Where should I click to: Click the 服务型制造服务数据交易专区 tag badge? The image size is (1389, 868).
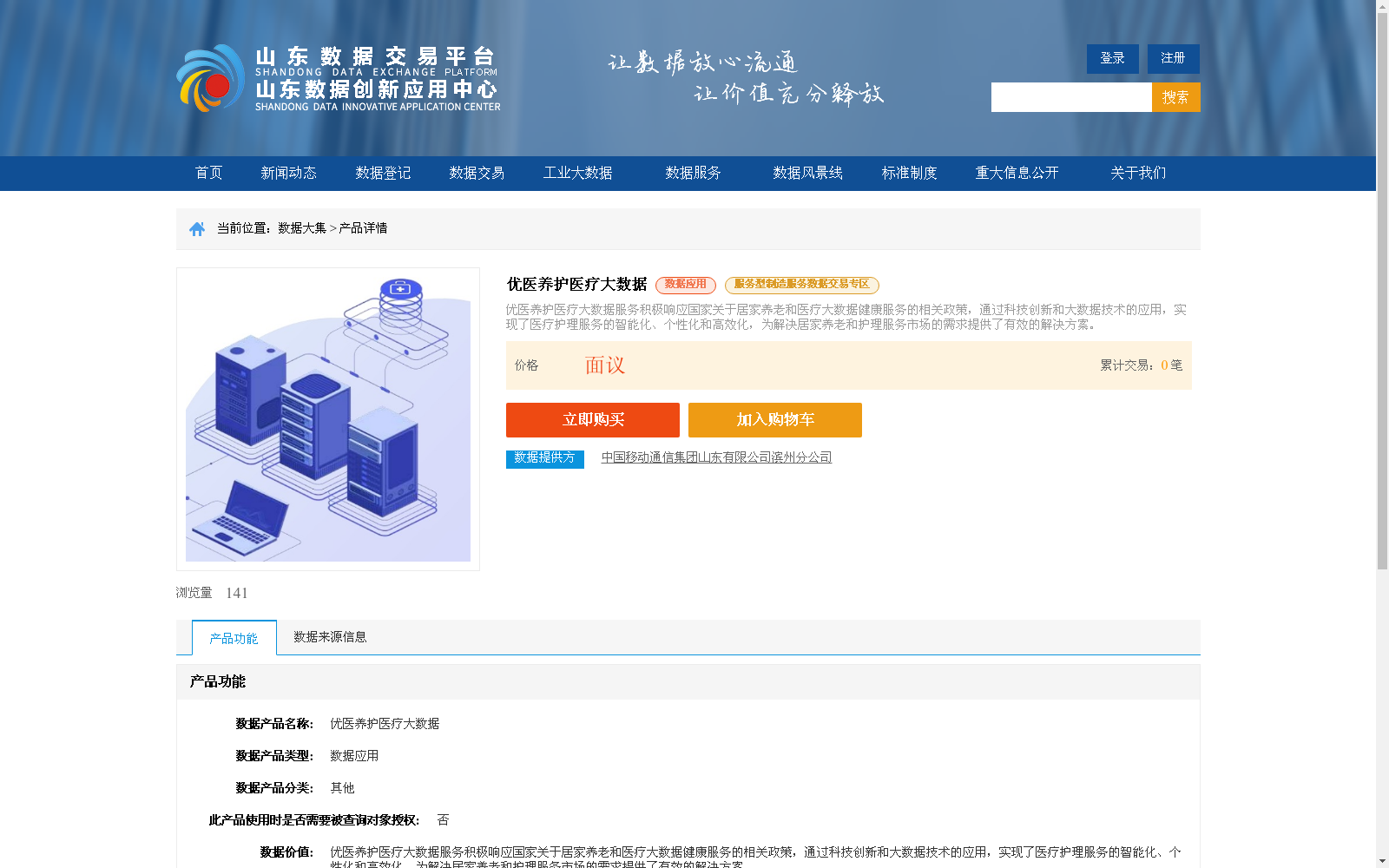802,285
